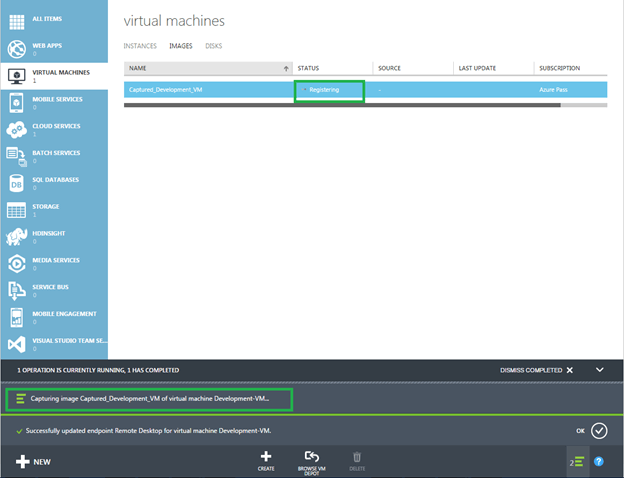Switch to the Disks tab
The height and width of the screenshot is (478, 624).
pyautogui.click(x=214, y=46)
